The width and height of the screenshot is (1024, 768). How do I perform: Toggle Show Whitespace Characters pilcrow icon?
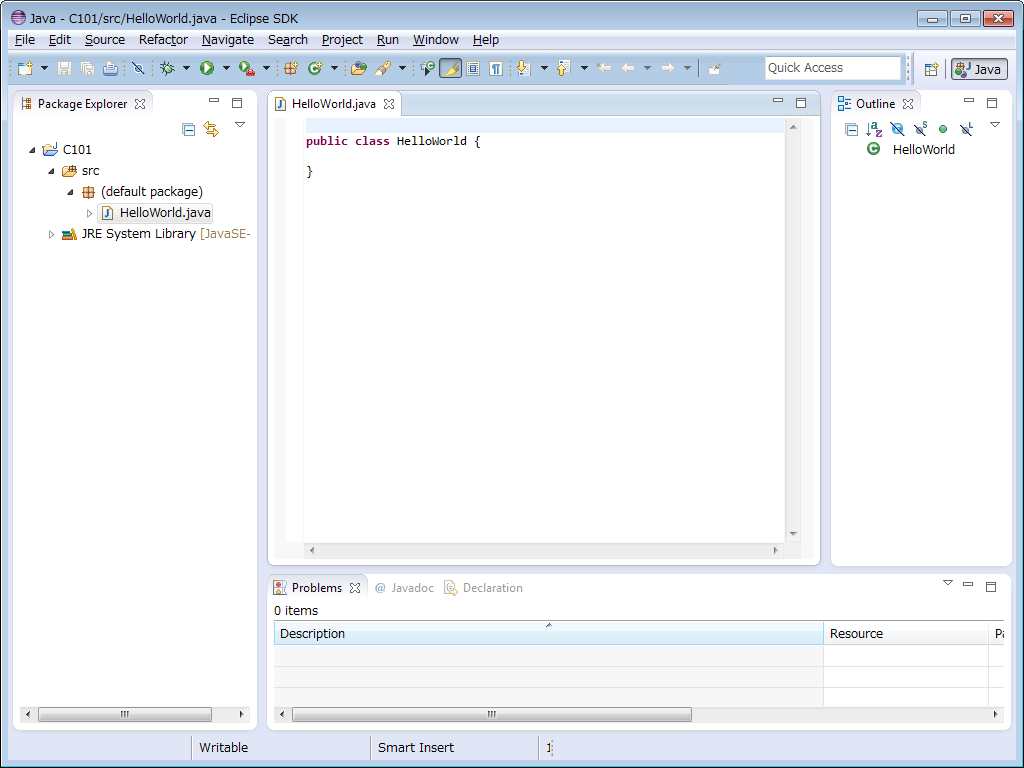pyautogui.click(x=496, y=68)
